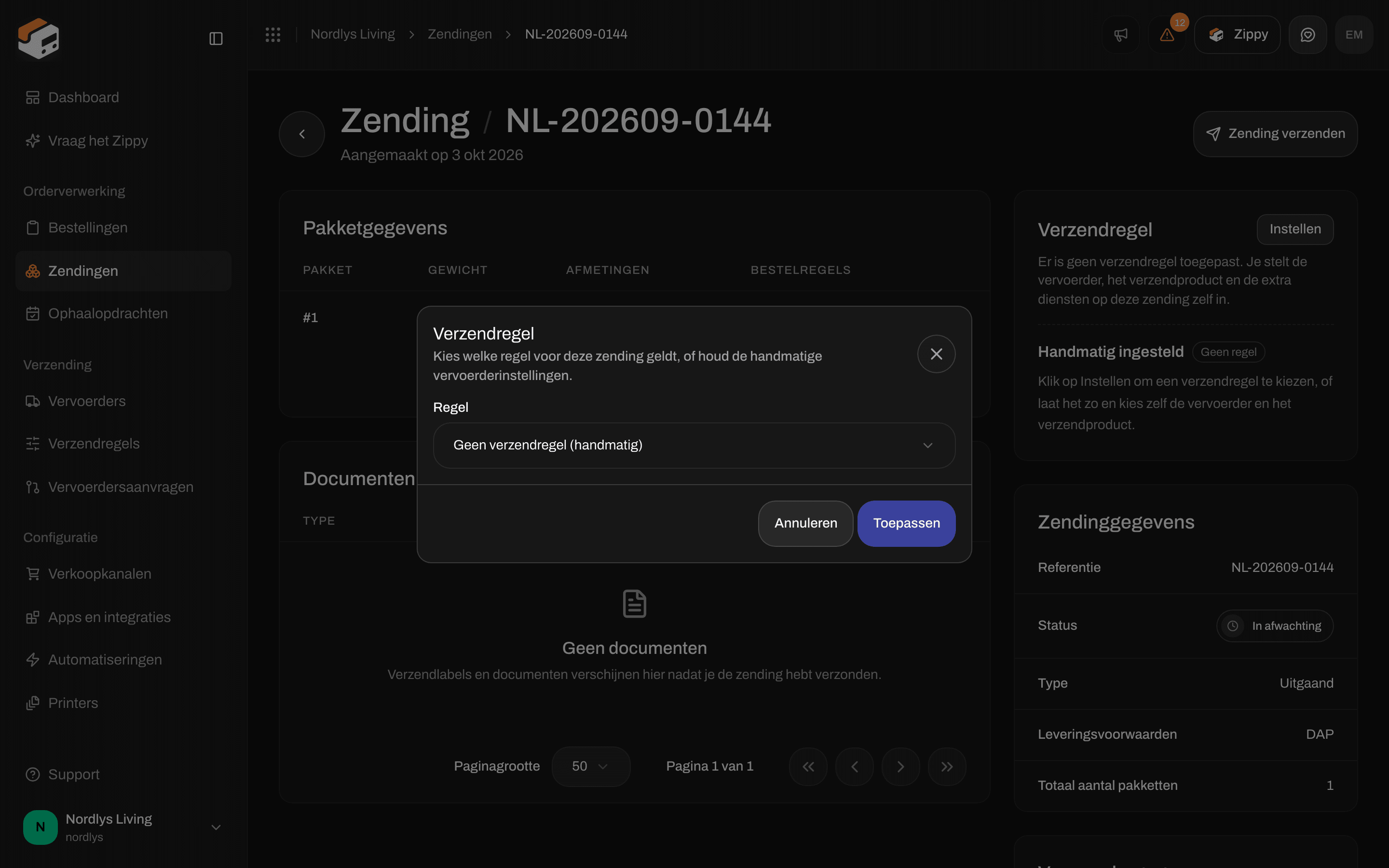The height and width of the screenshot is (868, 1389).
Task: Close the Verzendregel dialog with the X
Action: 936,354
